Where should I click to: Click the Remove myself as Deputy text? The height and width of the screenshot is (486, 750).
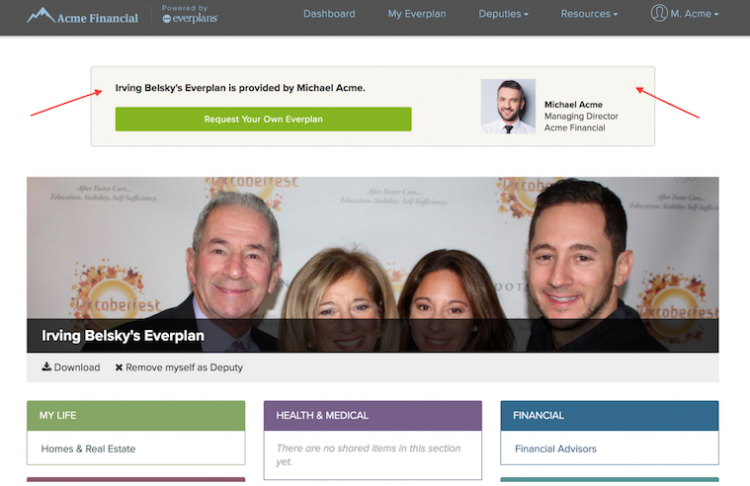(184, 367)
